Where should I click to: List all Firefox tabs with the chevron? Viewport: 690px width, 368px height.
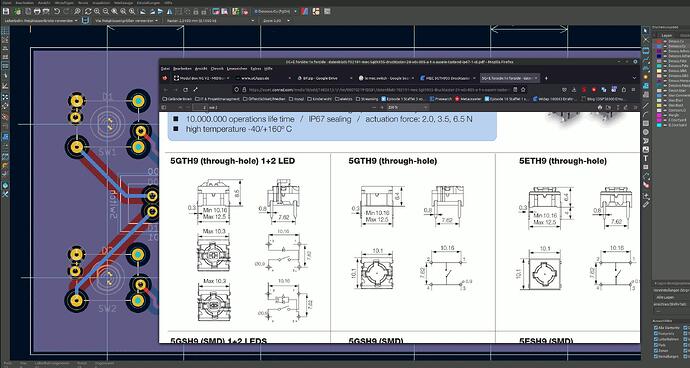[x=634, y=78]
